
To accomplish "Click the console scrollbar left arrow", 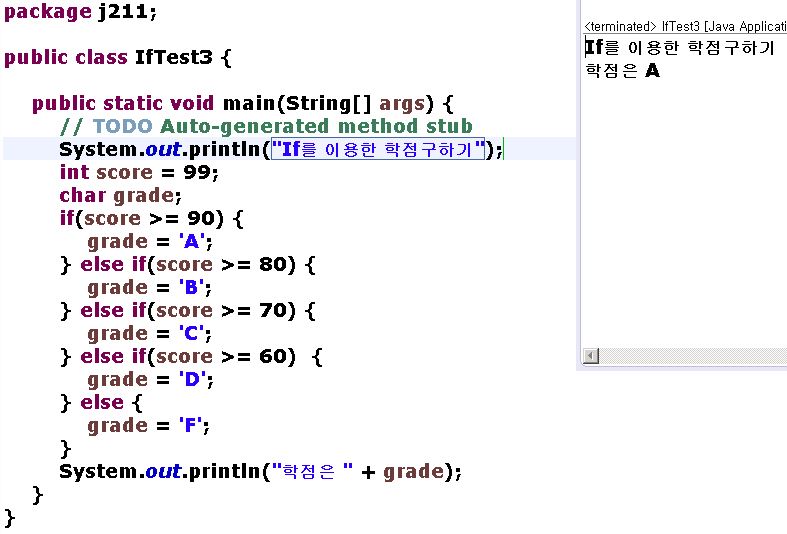I will (x=591, y=356).
